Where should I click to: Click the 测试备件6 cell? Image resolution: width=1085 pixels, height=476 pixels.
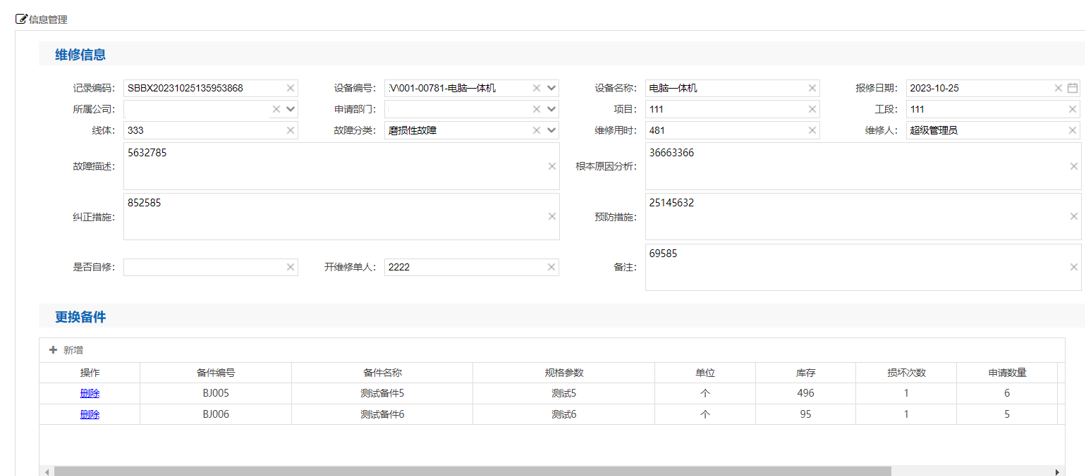click(382, 414)
